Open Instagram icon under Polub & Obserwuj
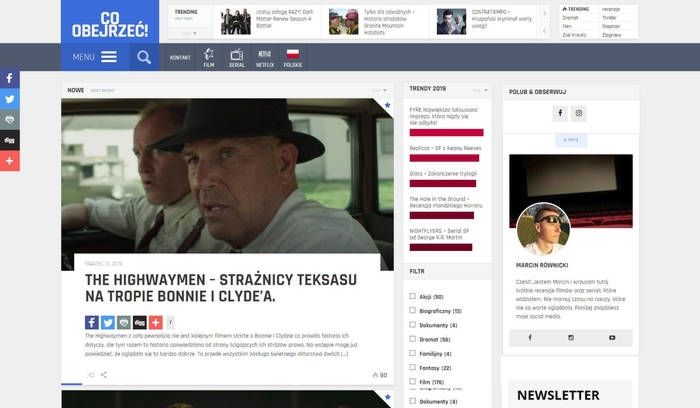The width and height of the screenshot is (700, 408). coord(579,113)
